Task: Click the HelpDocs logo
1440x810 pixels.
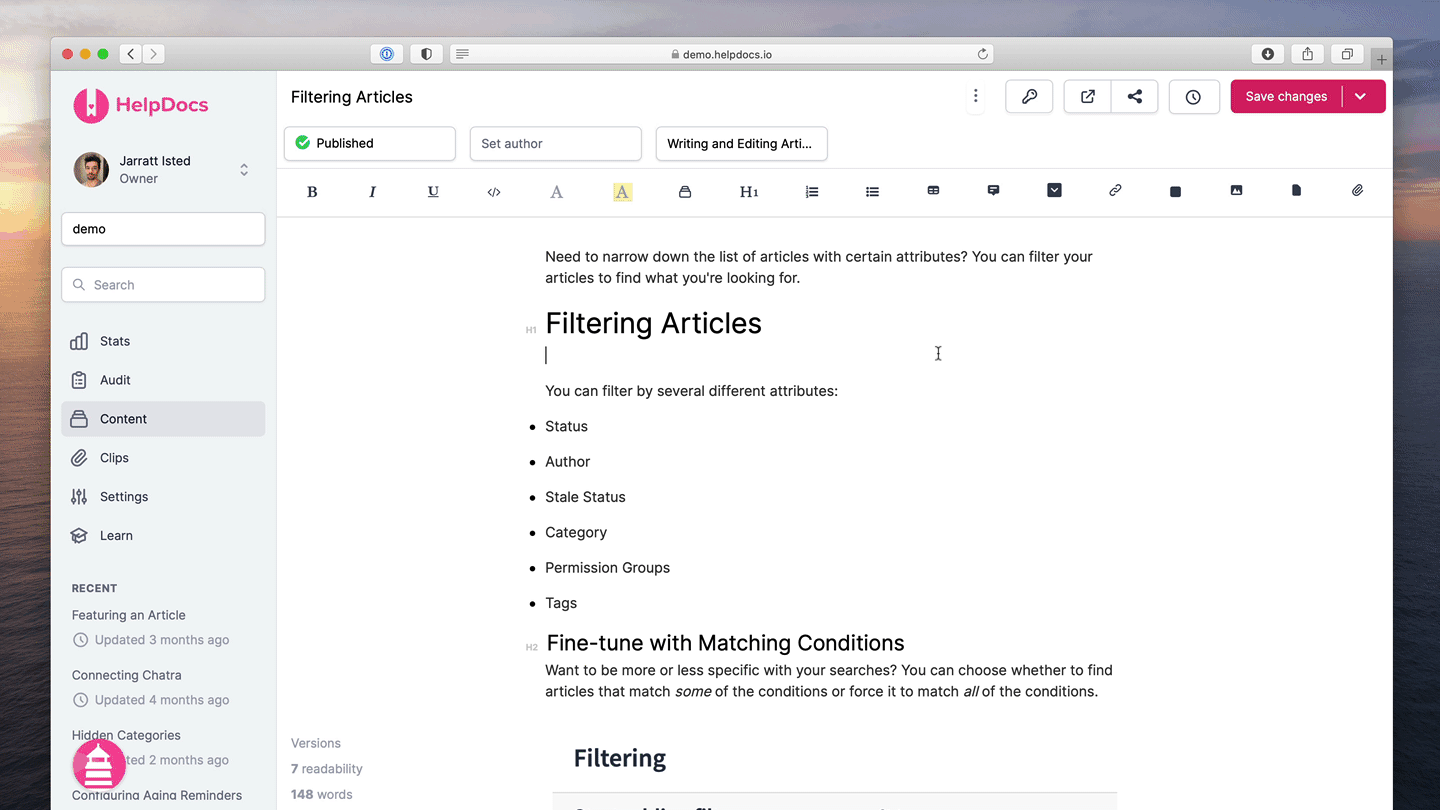Action: (x=141, y=105)
